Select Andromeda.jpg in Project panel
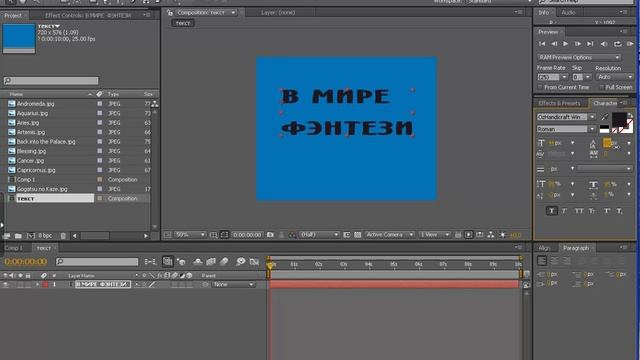640x360 pixels. pyautogui.click(x=36, y=104)
